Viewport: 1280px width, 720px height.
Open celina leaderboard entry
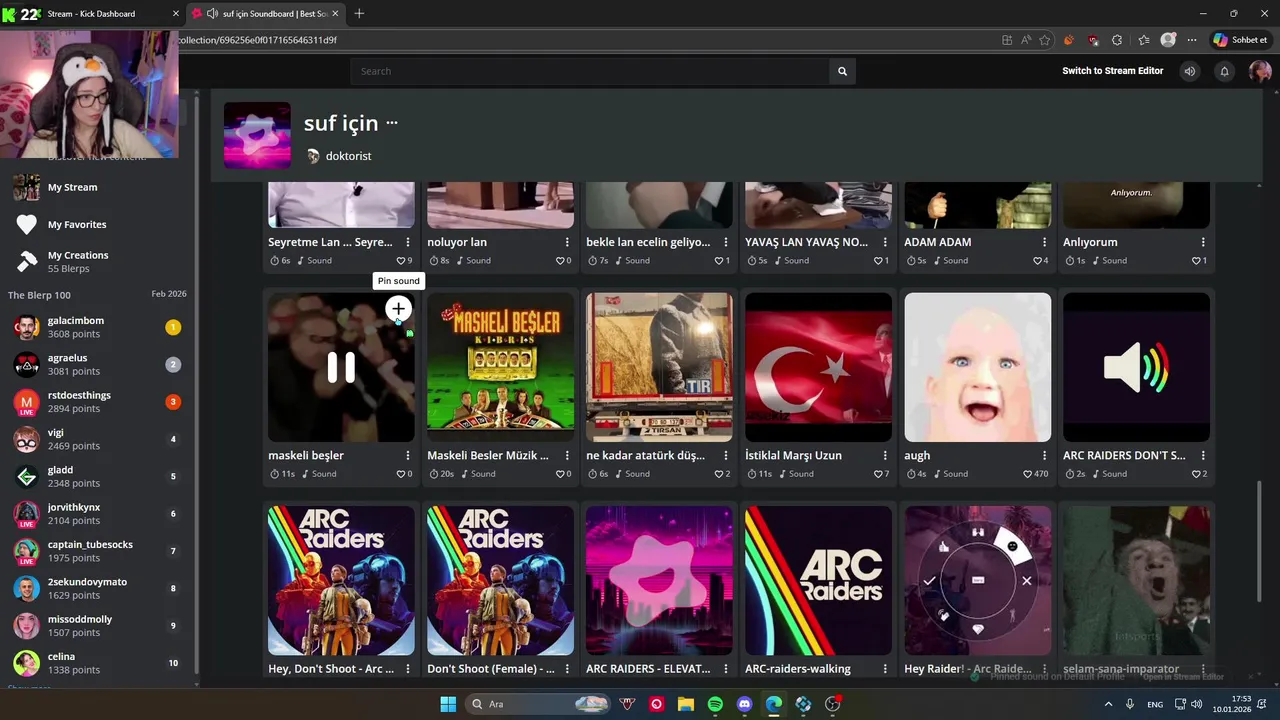[98, 663]
